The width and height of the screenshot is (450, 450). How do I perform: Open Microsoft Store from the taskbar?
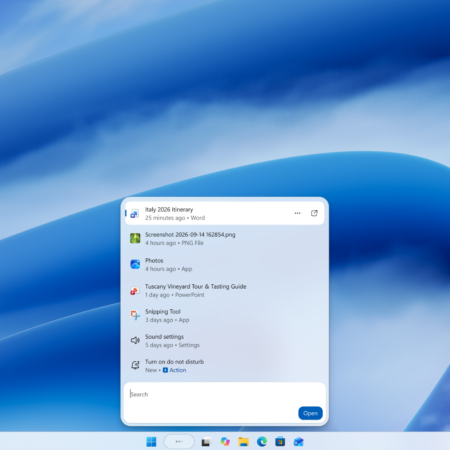tap(280, 442)
